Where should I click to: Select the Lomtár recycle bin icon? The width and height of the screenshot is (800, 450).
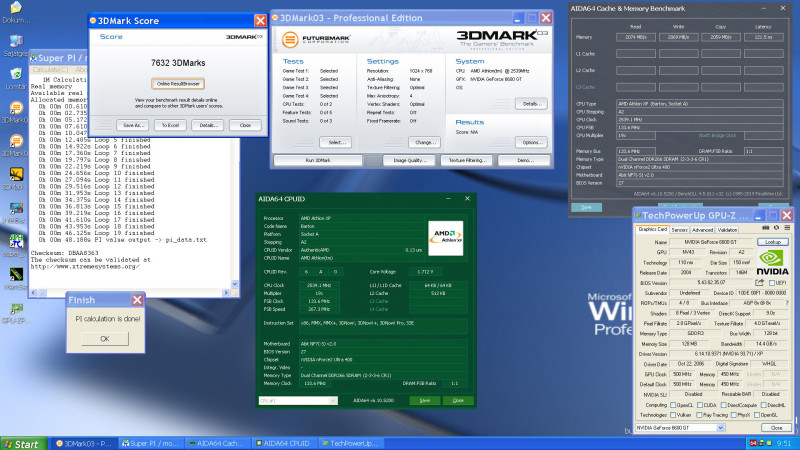pos(16,79)
